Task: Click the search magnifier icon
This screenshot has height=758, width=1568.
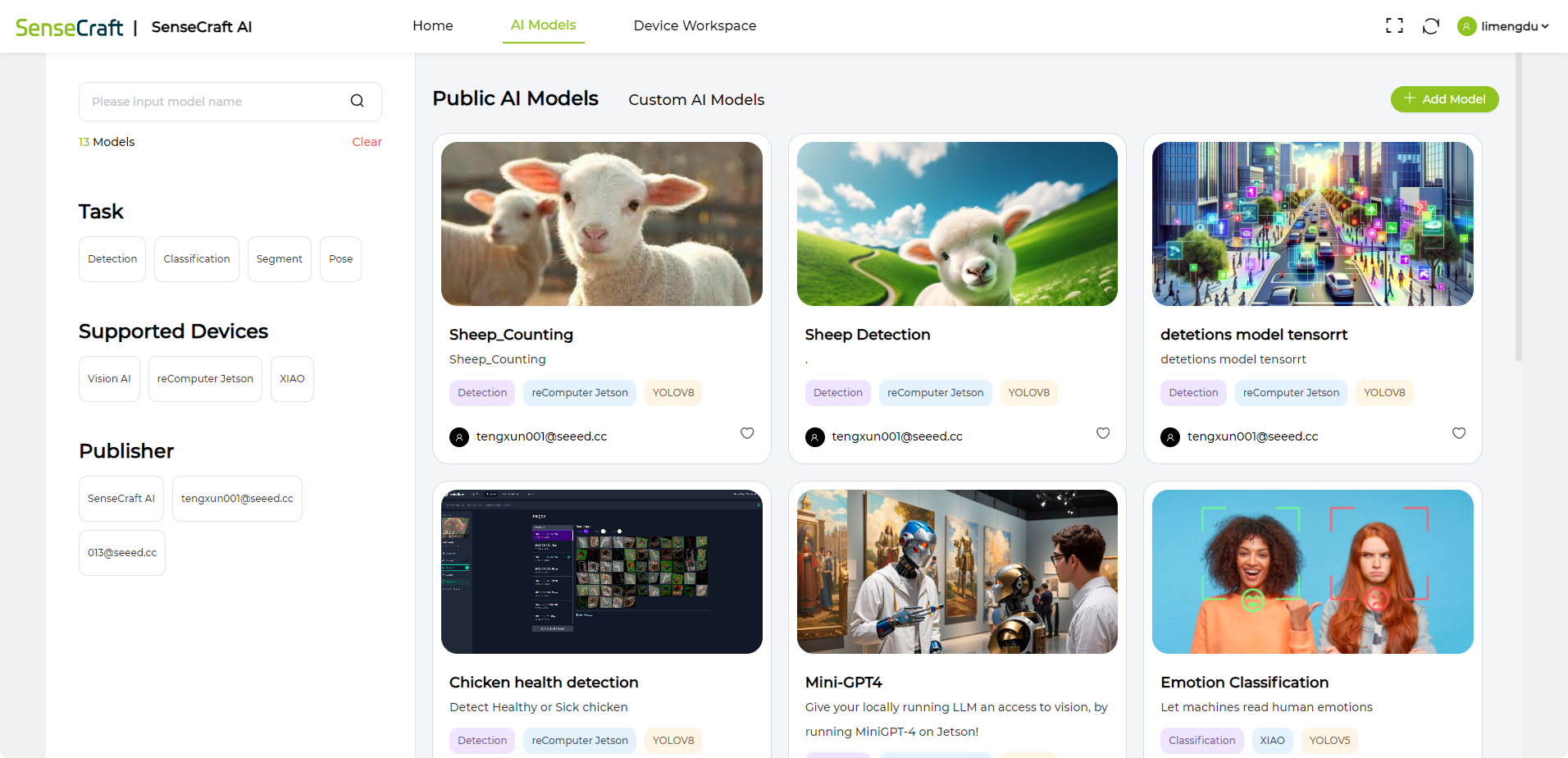Action: tap(357, 101)
